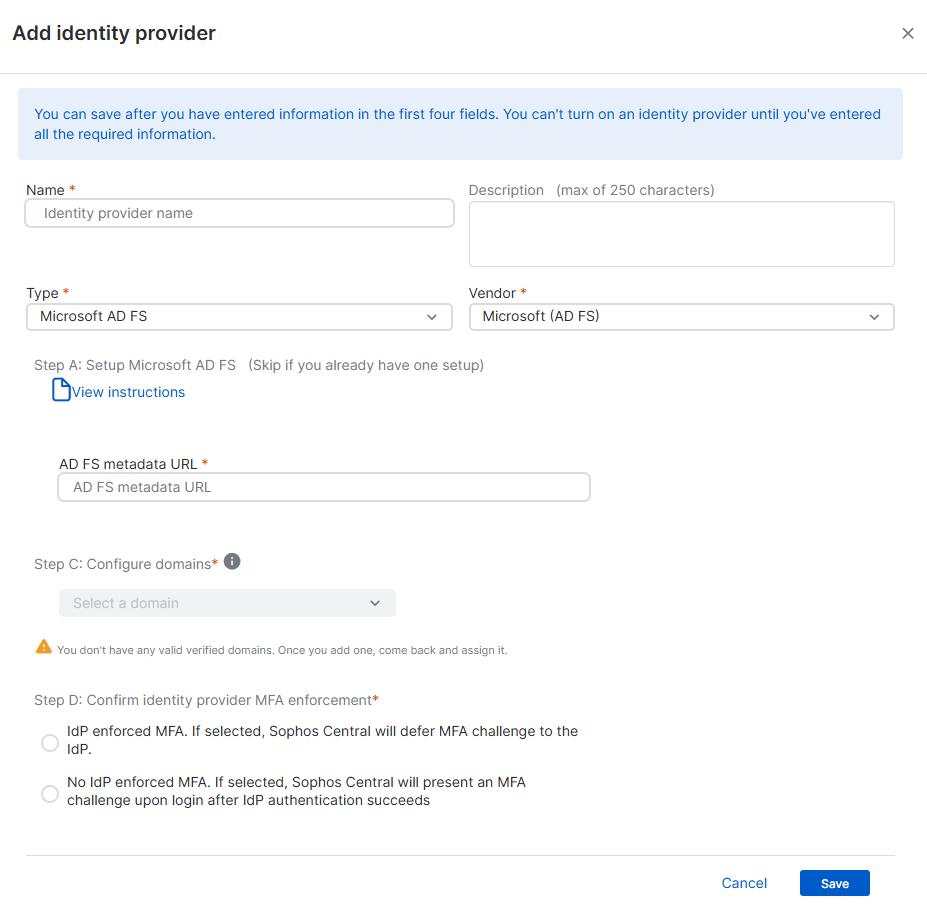The height and width of the screenshot is (924, 927).
Task: Open the Select a domain dropdown
Action: (x=226, y=603)
